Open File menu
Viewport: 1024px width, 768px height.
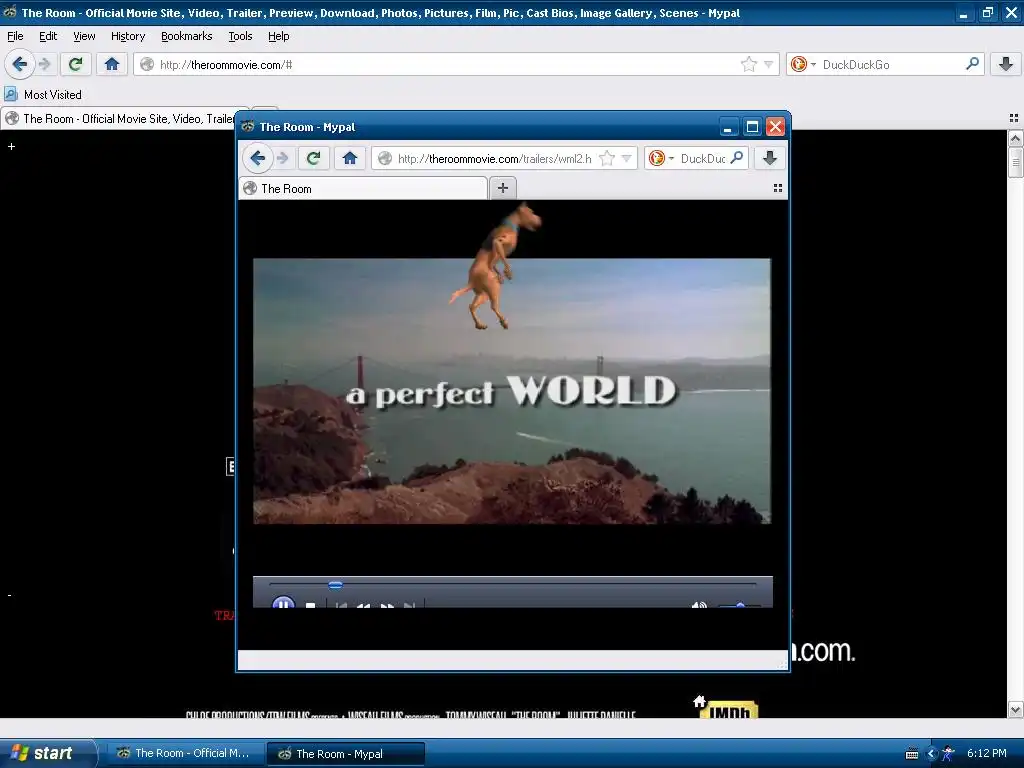[15, 36]
